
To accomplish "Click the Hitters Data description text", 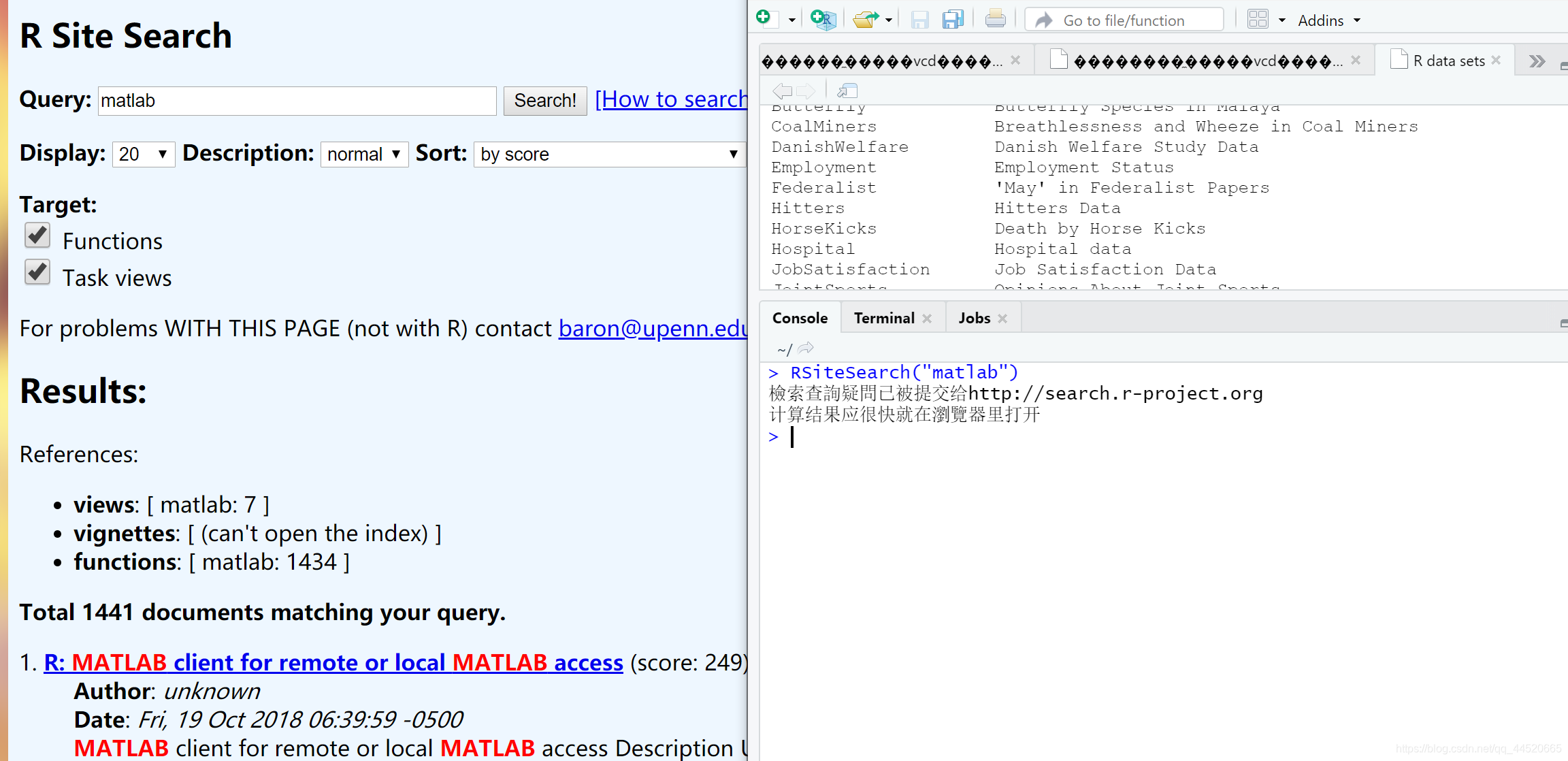I will point(1057,208).
